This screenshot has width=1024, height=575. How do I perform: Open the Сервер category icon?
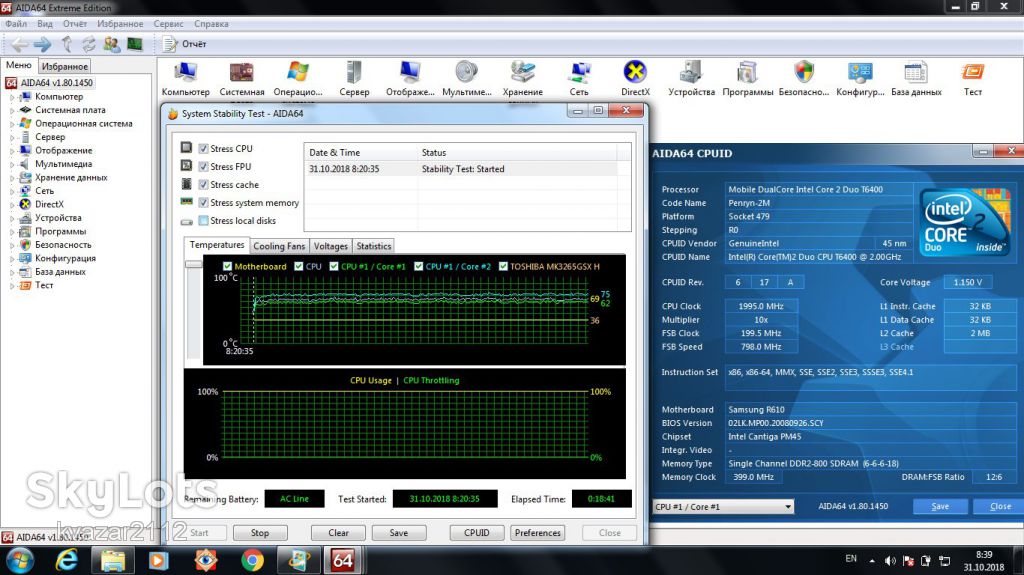click(354, 78)
